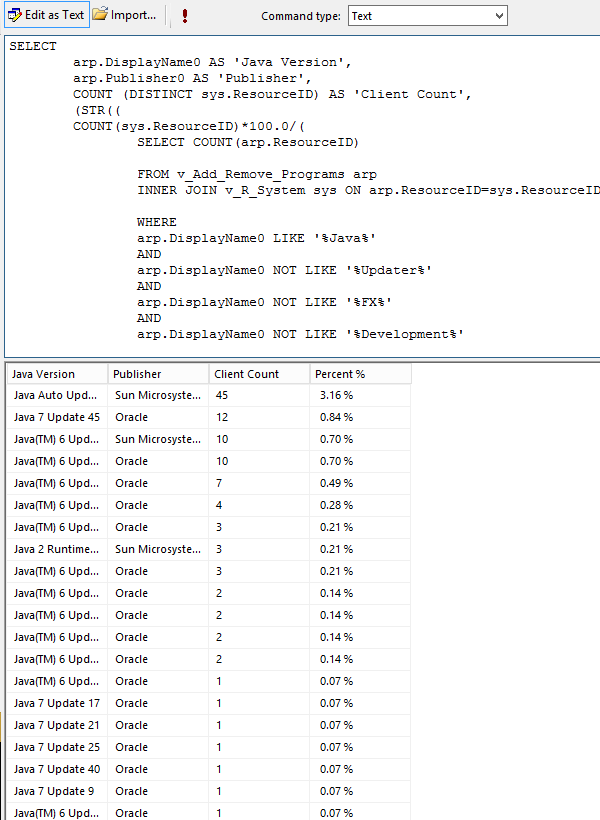Sort by Percent % column header
The image size is (600, 820).
click(x=360, y=374)
